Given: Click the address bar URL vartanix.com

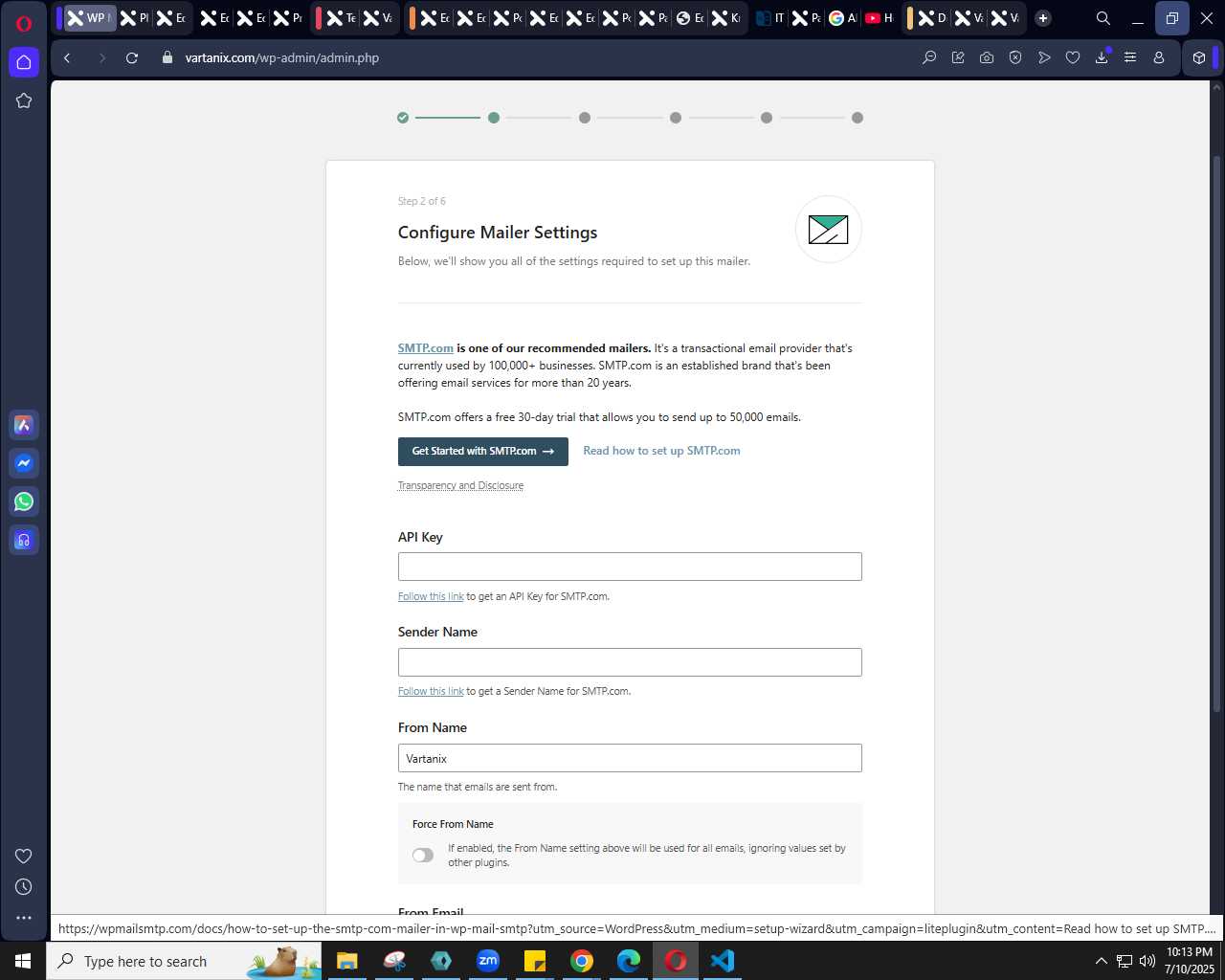Looking at the screenshot, I should (282, 57).
